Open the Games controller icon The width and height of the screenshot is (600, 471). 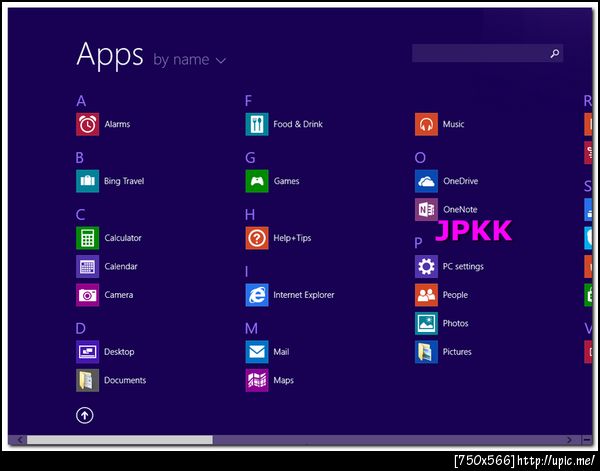click(x=257, y=181)
